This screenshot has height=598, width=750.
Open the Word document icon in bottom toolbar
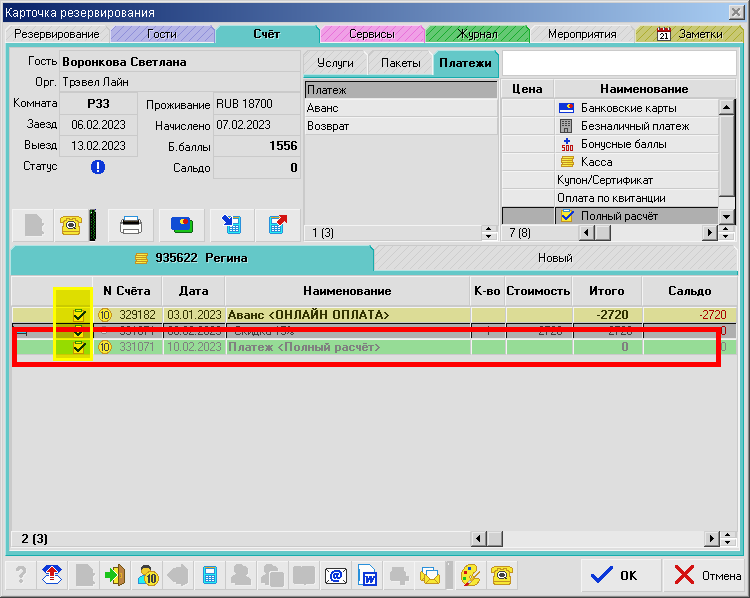tap(367, 575)
